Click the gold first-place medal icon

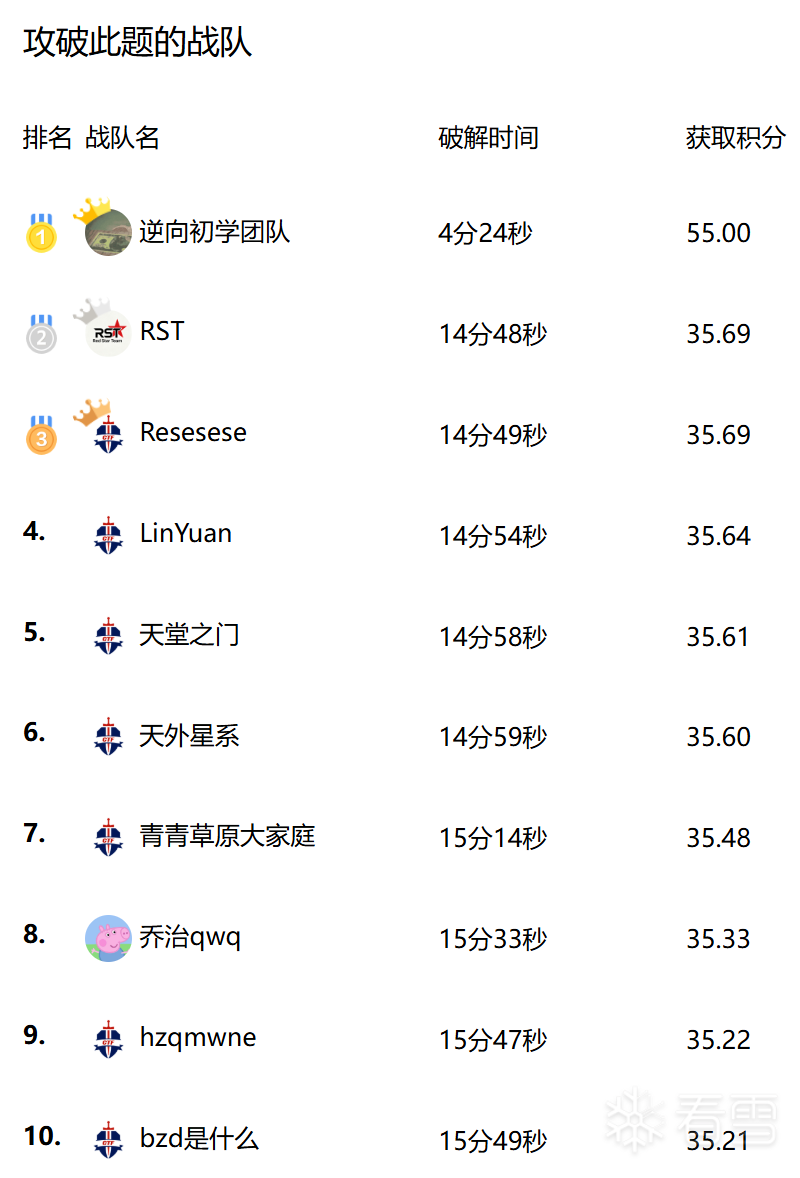coord(41,233)
